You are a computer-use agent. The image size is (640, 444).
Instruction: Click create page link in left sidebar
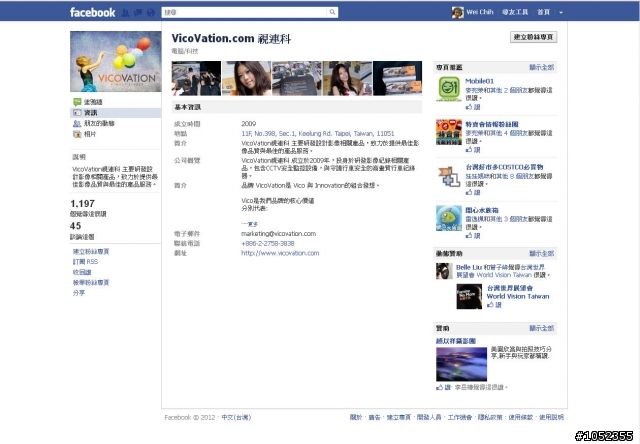91,252
